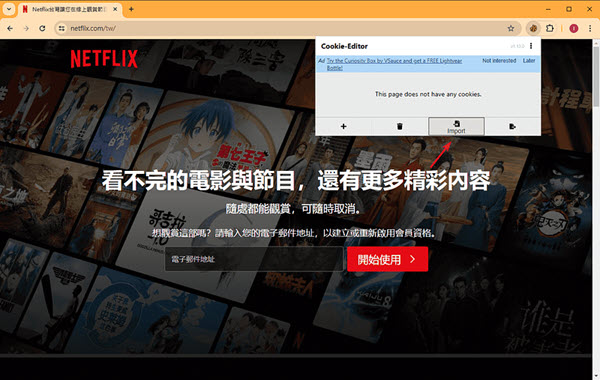Screen dimensions: 600x380
Task: Click the Import button in Cookie-Editor
Action: [x=456, y=126]
